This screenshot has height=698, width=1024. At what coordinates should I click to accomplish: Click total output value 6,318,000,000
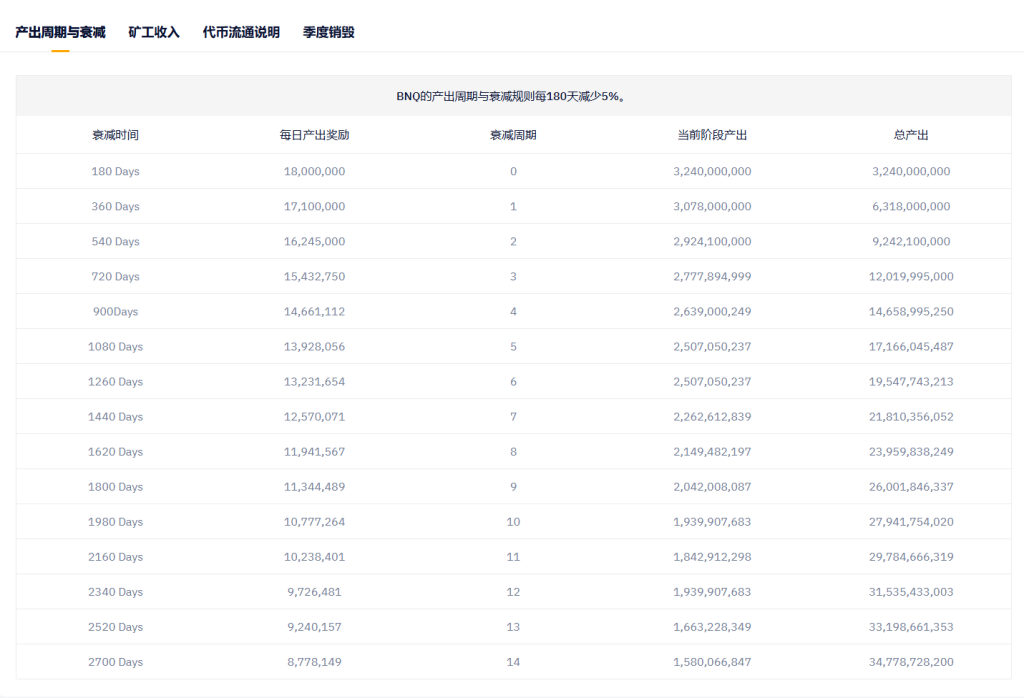(911, 206)
